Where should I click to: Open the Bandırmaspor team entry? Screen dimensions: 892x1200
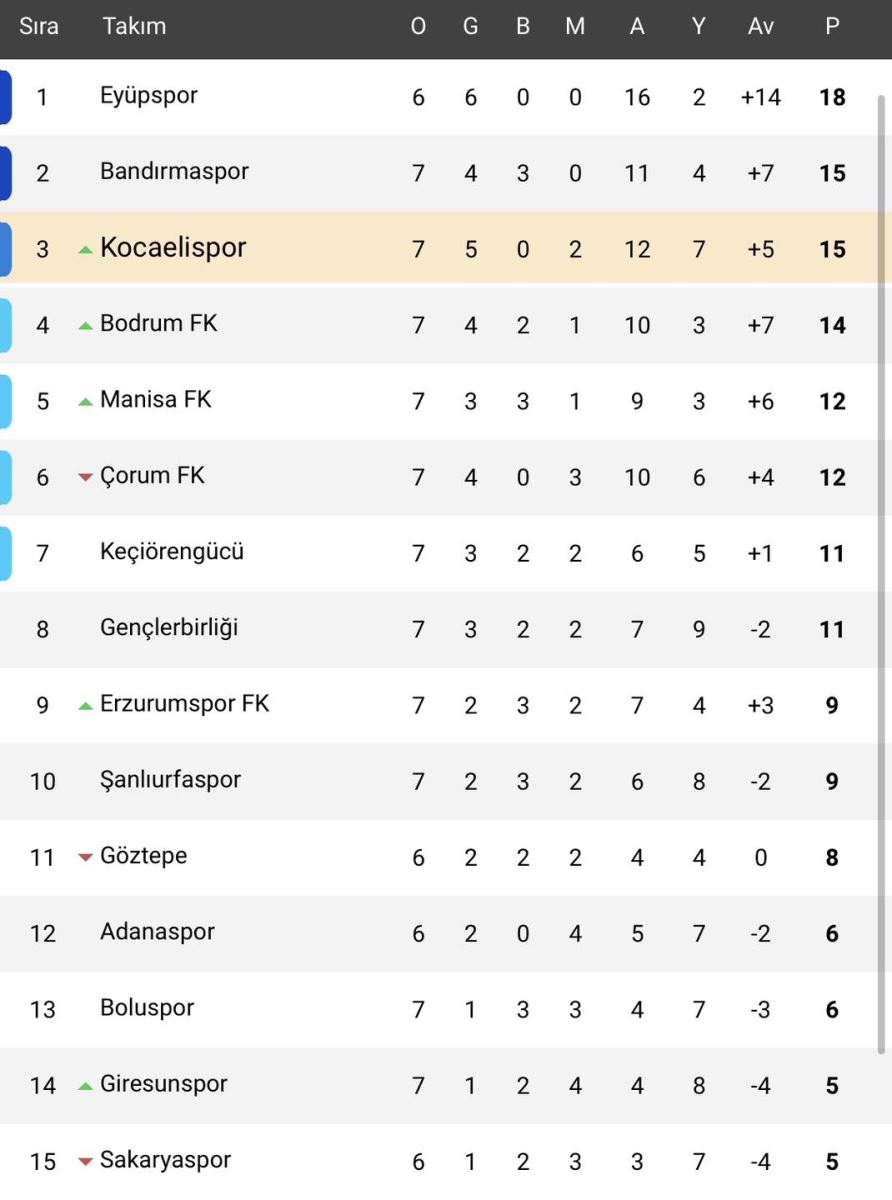click(174, 172)
